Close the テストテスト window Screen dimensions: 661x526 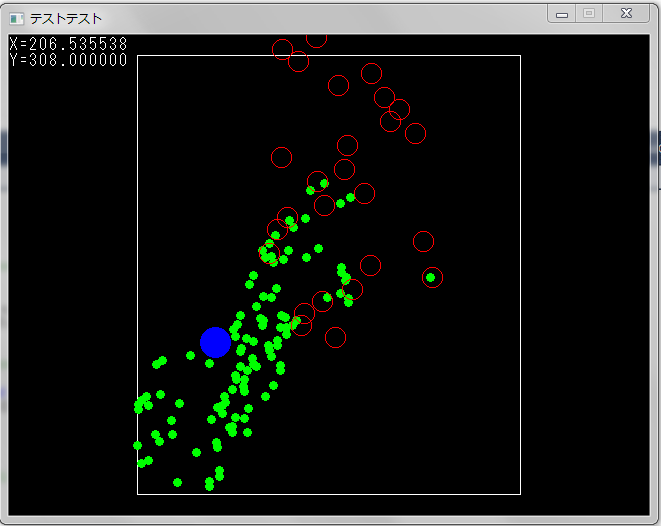[626, 14]
